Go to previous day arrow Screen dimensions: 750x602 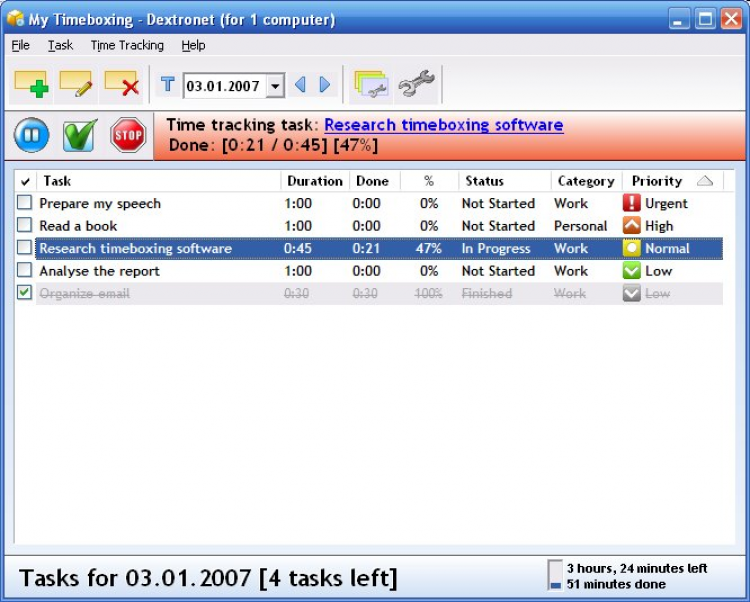pos(300,85)
